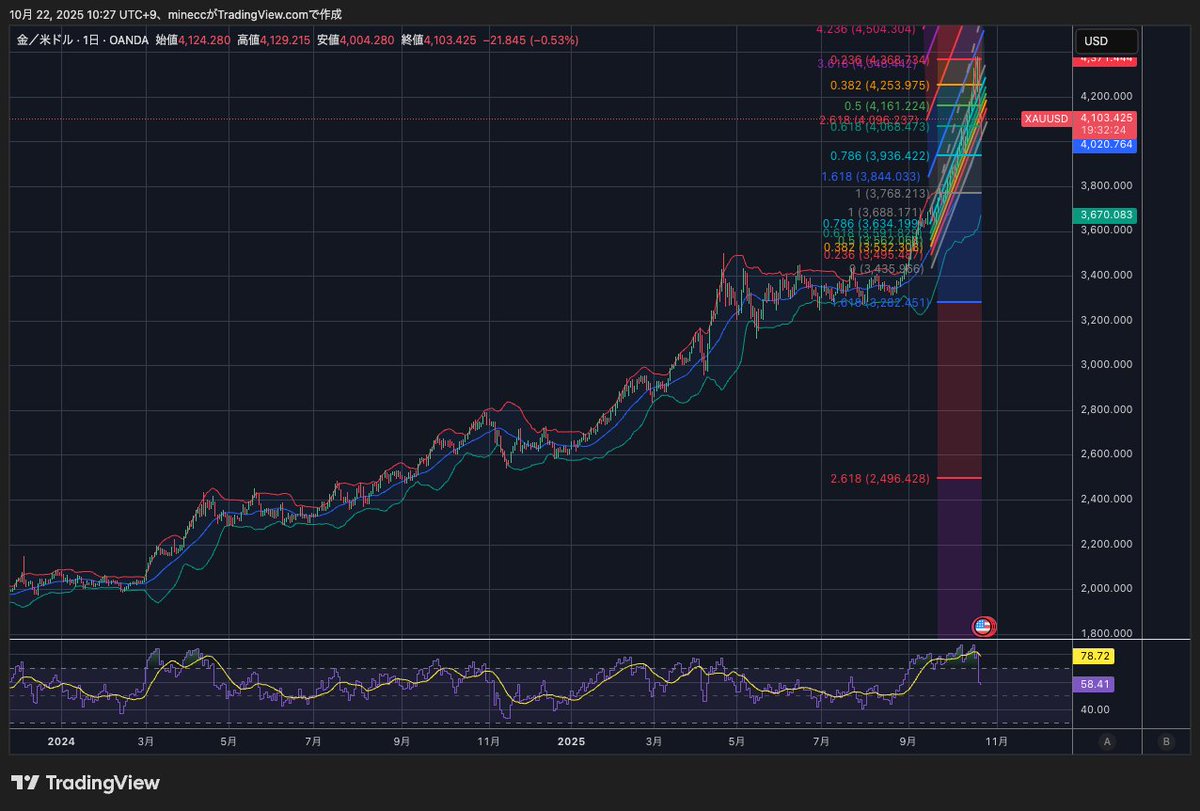Viewport: 1200px width, 811px height.
Task: Open the USD currency selector
Action: (1106, 42)
